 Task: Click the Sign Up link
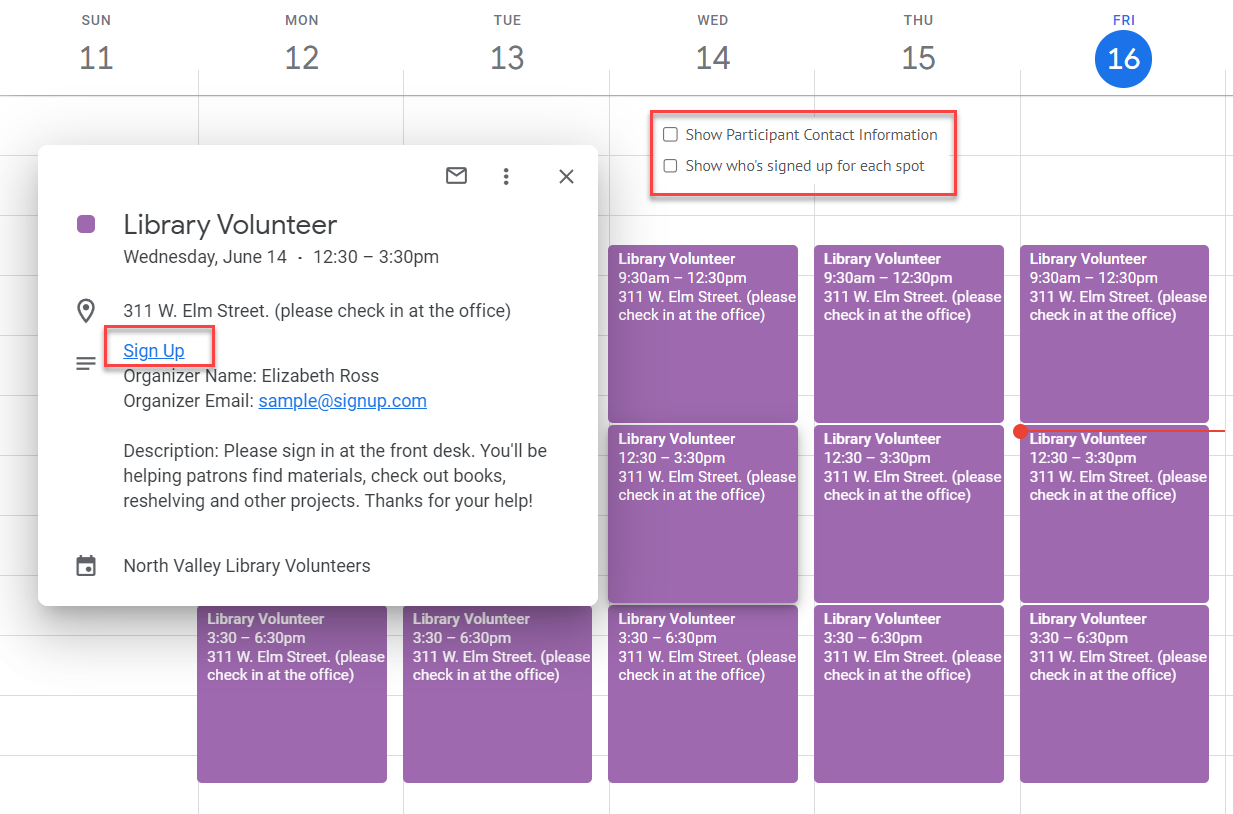154,351
